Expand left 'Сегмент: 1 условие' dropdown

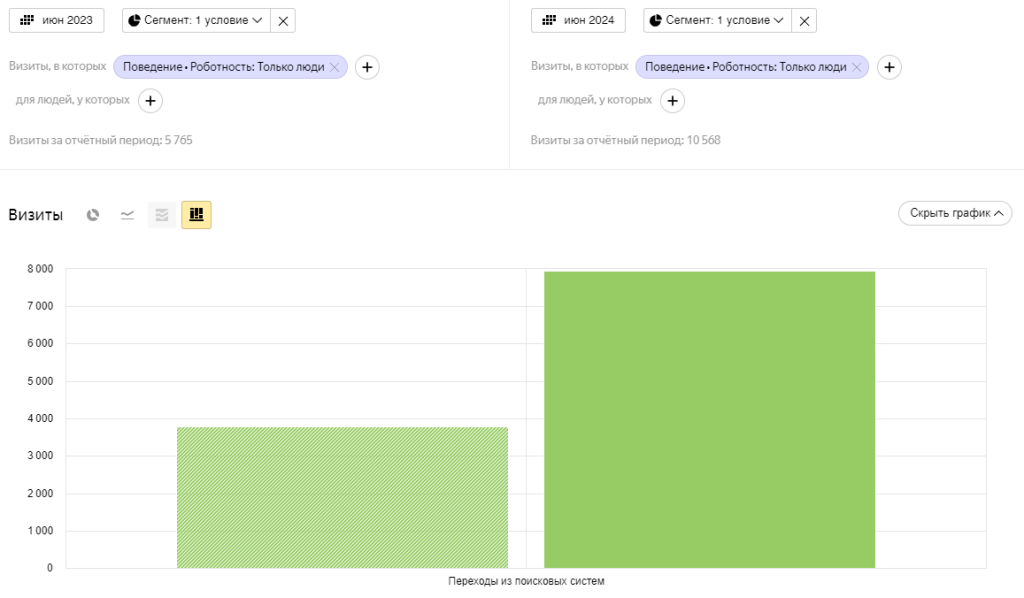tap(196, 20)
